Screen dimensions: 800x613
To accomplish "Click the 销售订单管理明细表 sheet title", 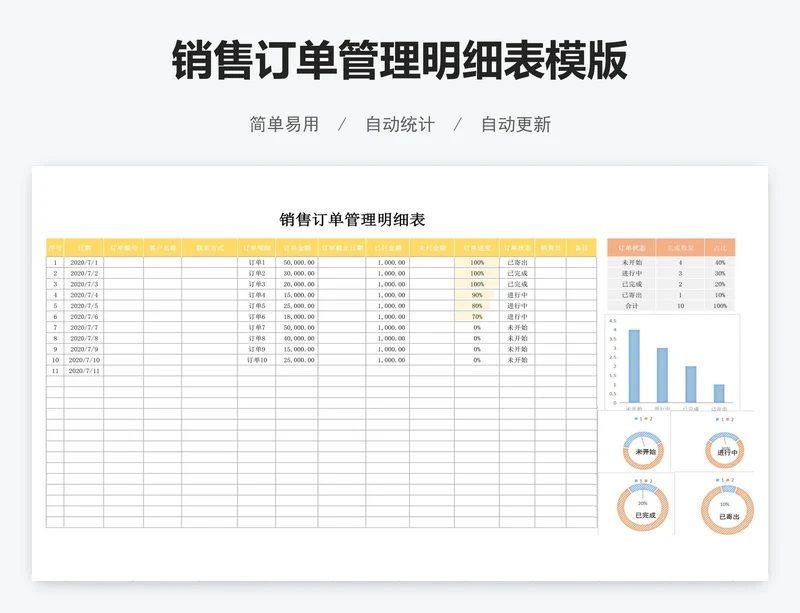I will point(352,220).
